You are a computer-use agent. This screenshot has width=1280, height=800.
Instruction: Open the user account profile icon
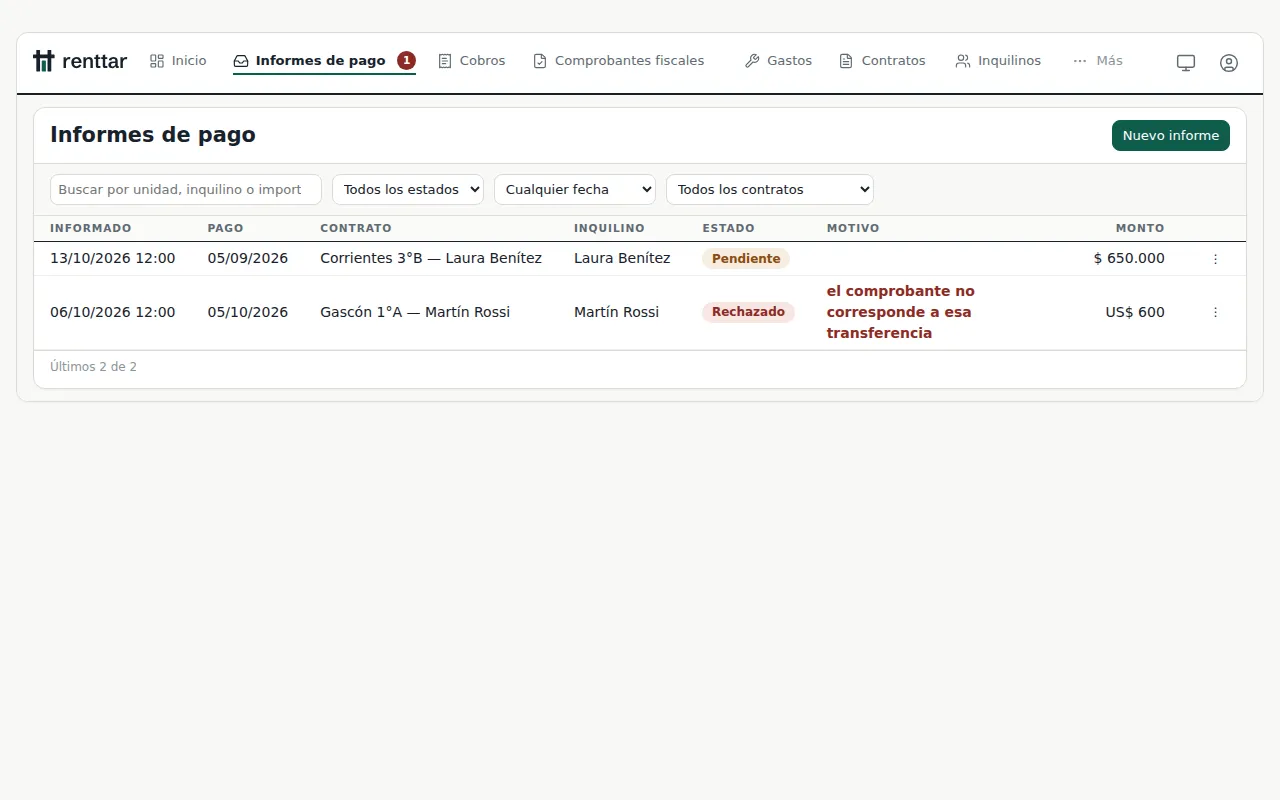coord(1229,62)
